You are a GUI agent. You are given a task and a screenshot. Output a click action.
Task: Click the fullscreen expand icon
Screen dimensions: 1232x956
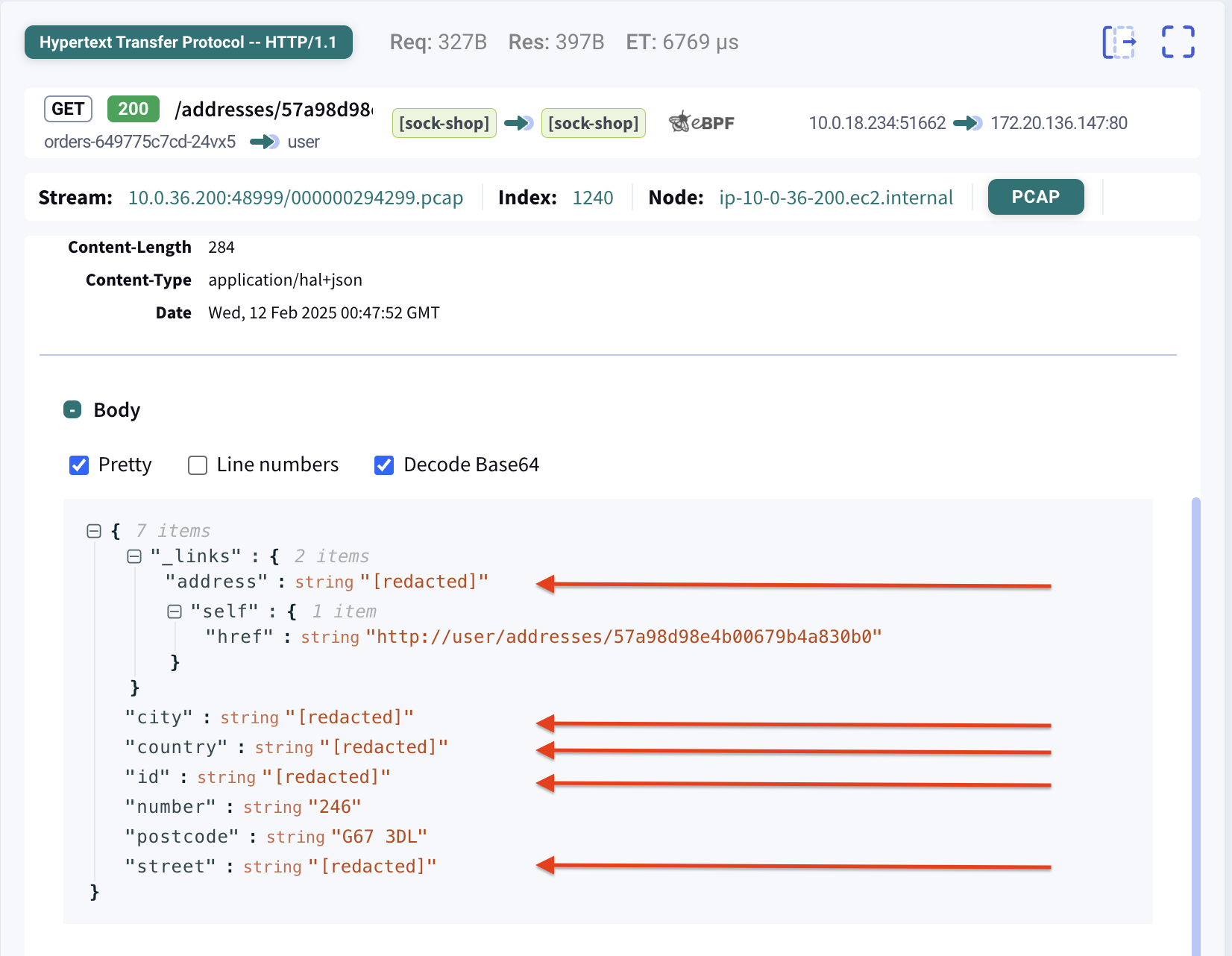point(1178,42)
